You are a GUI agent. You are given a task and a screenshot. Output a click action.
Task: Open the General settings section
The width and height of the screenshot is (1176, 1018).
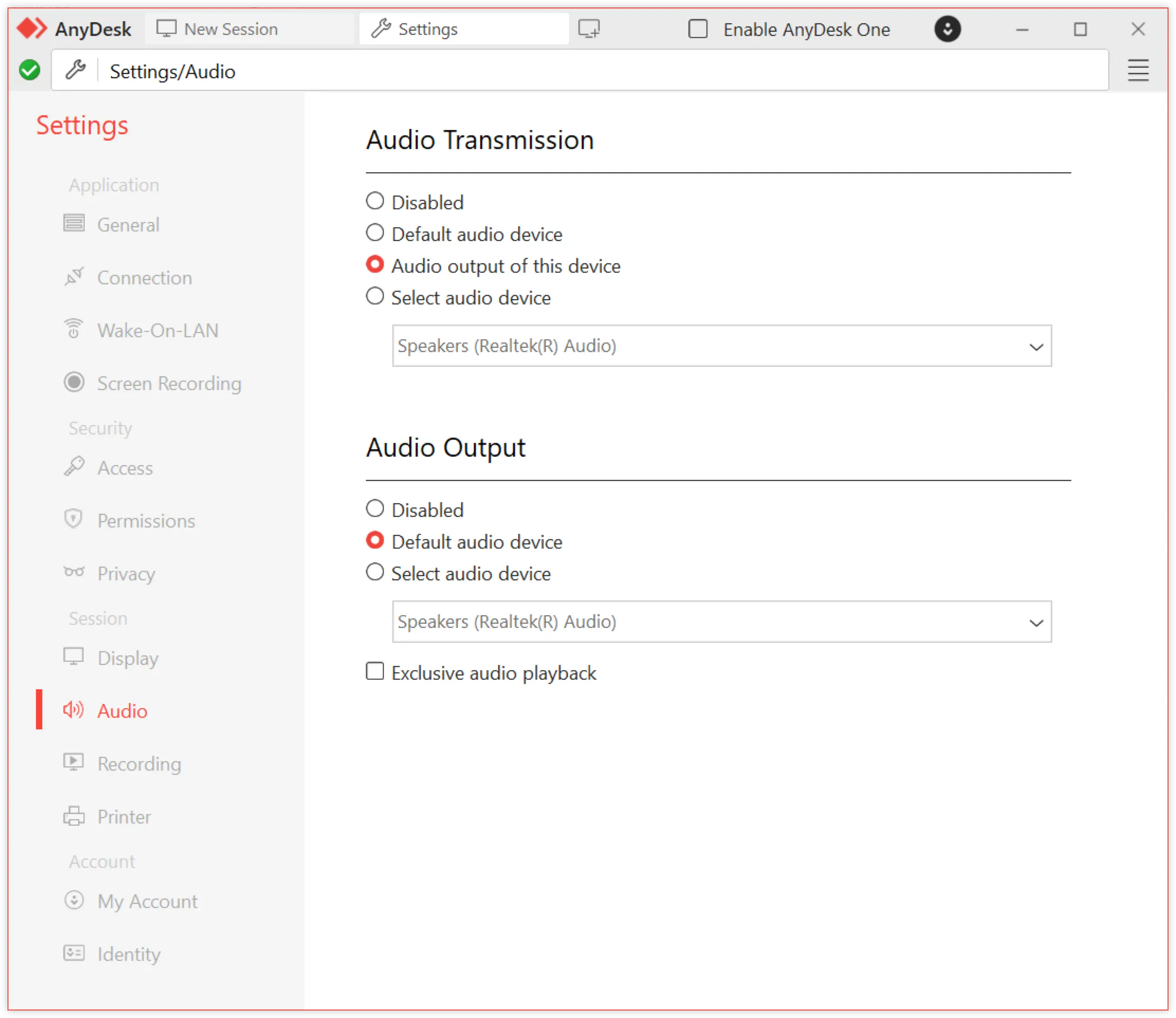tap(128, 225)
